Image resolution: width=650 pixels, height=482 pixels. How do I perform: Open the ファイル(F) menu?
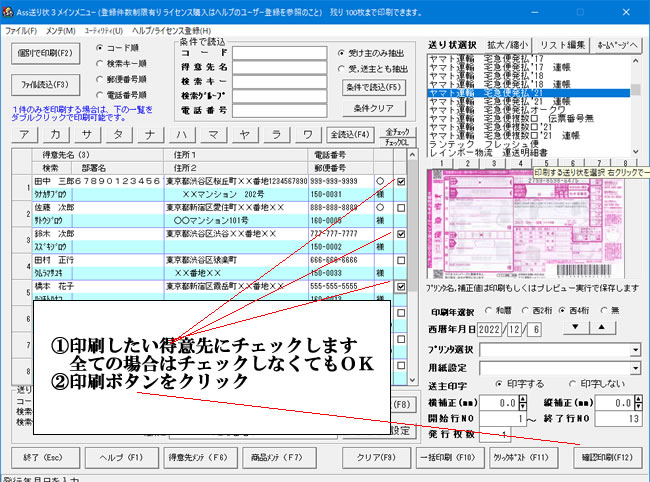pyautogui.click(x=20, y=31)
